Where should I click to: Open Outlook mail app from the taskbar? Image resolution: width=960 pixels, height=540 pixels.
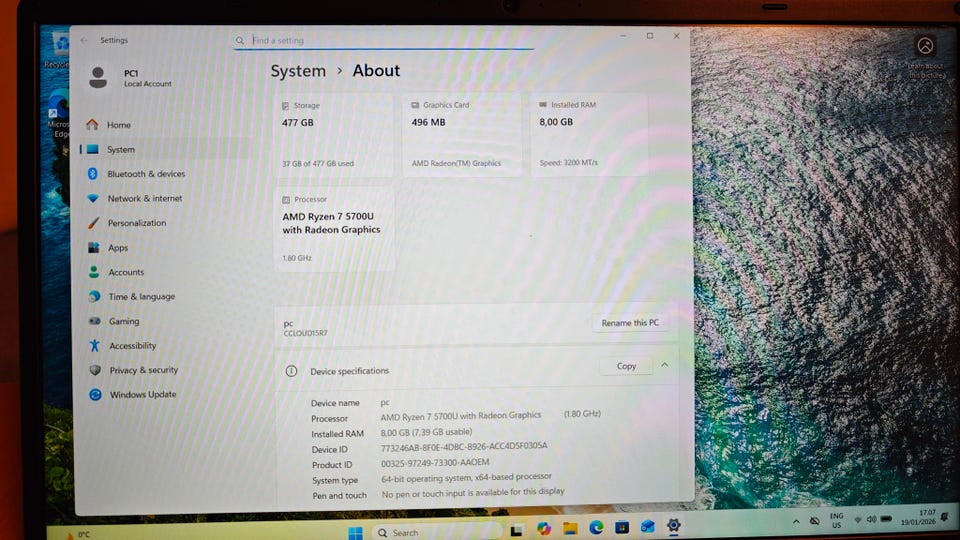tap(648, 526)
